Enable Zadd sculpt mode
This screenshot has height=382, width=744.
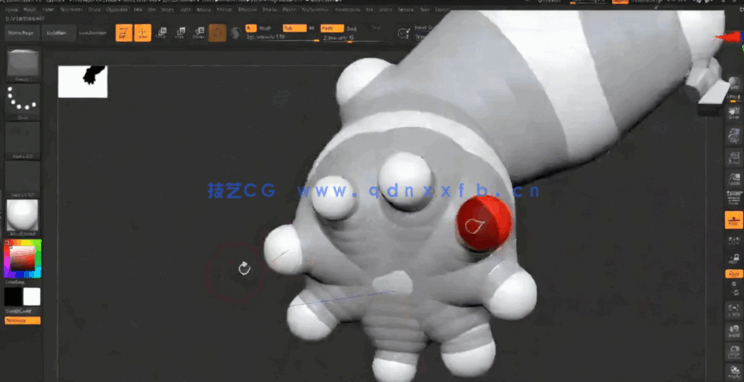click(x=332, y=28)
